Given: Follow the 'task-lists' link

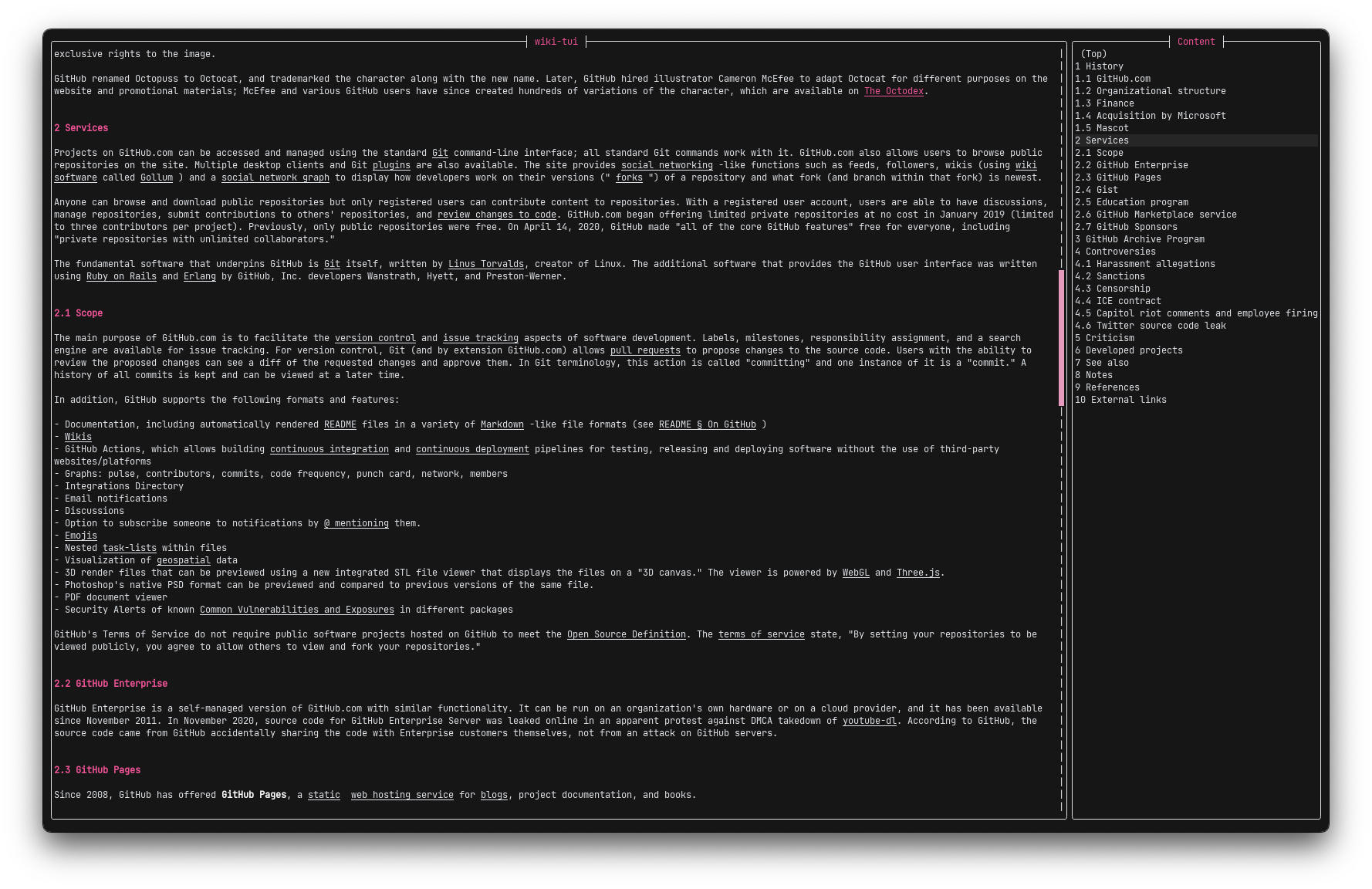Looking at the screenshot, I should coord(130,548).
